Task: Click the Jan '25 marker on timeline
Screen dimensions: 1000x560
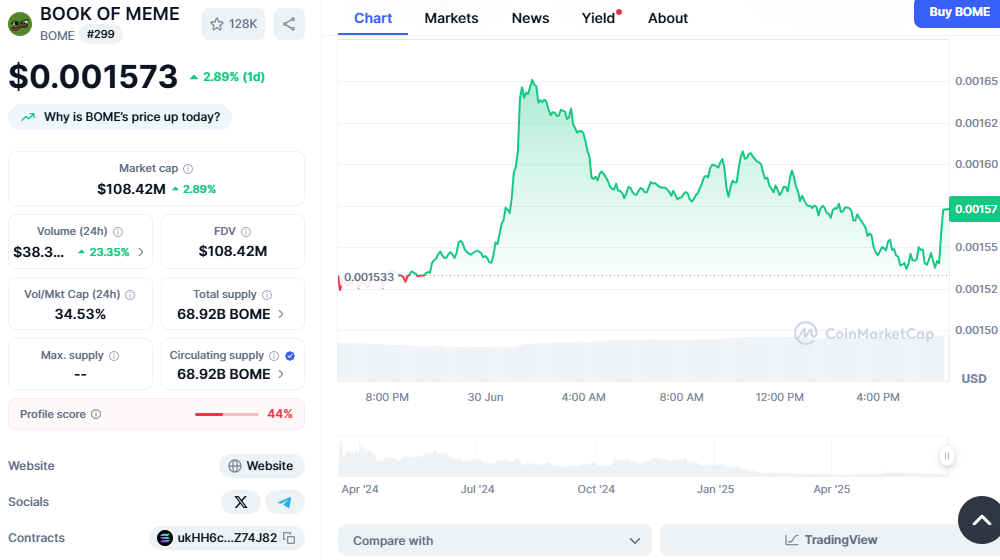Action: (x=715, y=489)
